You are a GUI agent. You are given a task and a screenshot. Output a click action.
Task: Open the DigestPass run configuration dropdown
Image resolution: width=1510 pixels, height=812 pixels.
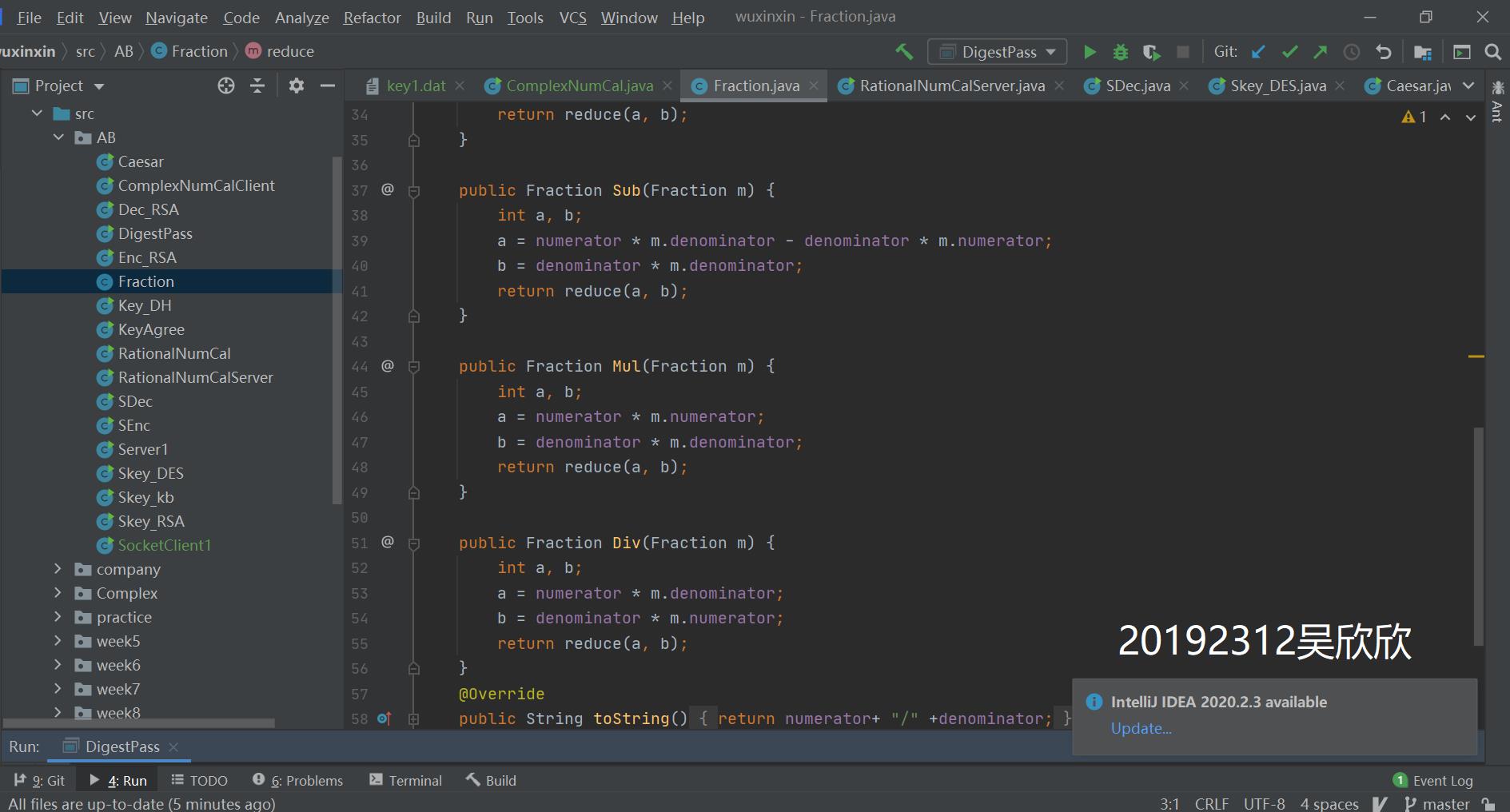coord(997,52)
